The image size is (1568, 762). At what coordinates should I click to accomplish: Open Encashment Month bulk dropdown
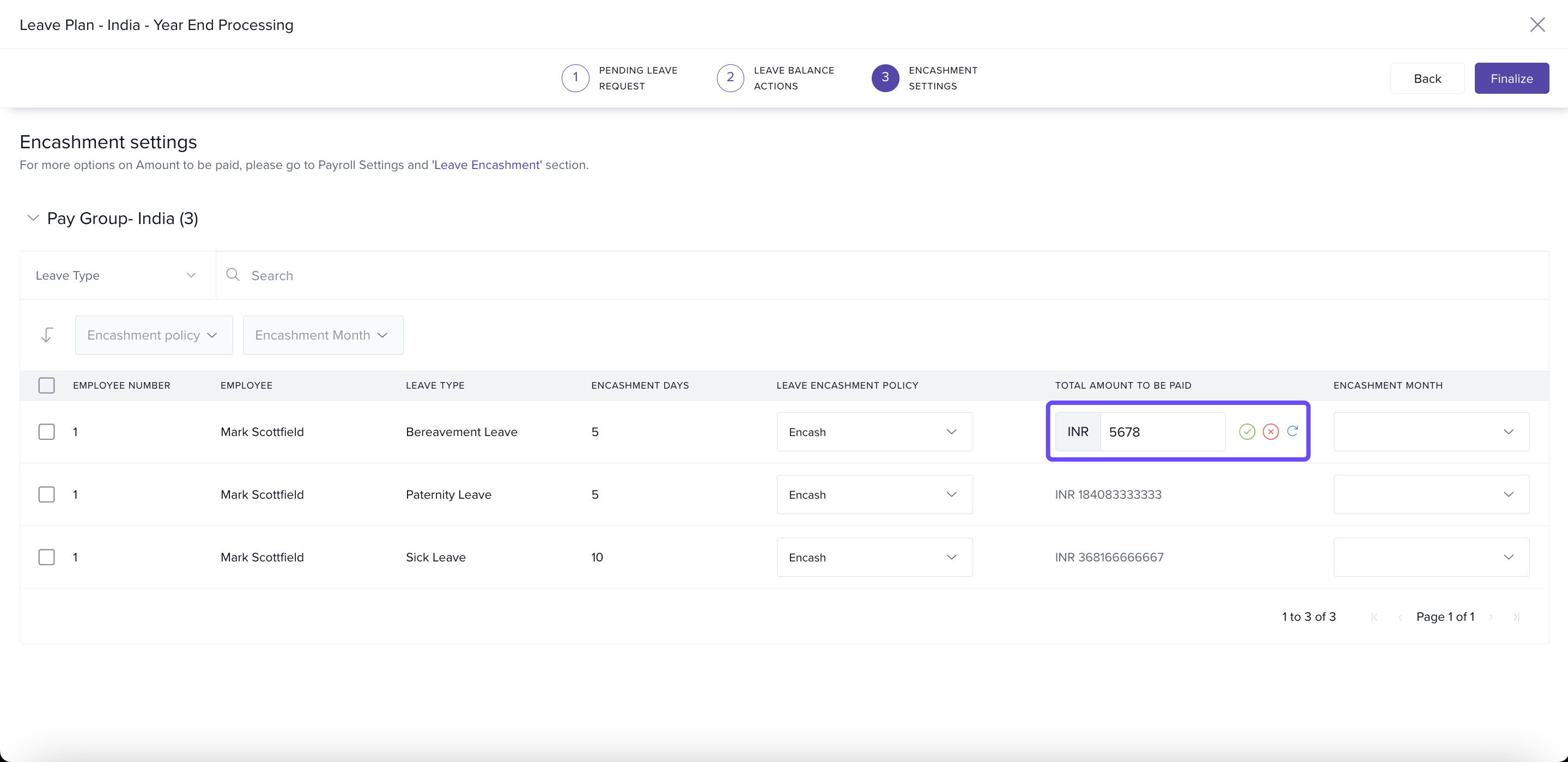click(x=323, y=335)
